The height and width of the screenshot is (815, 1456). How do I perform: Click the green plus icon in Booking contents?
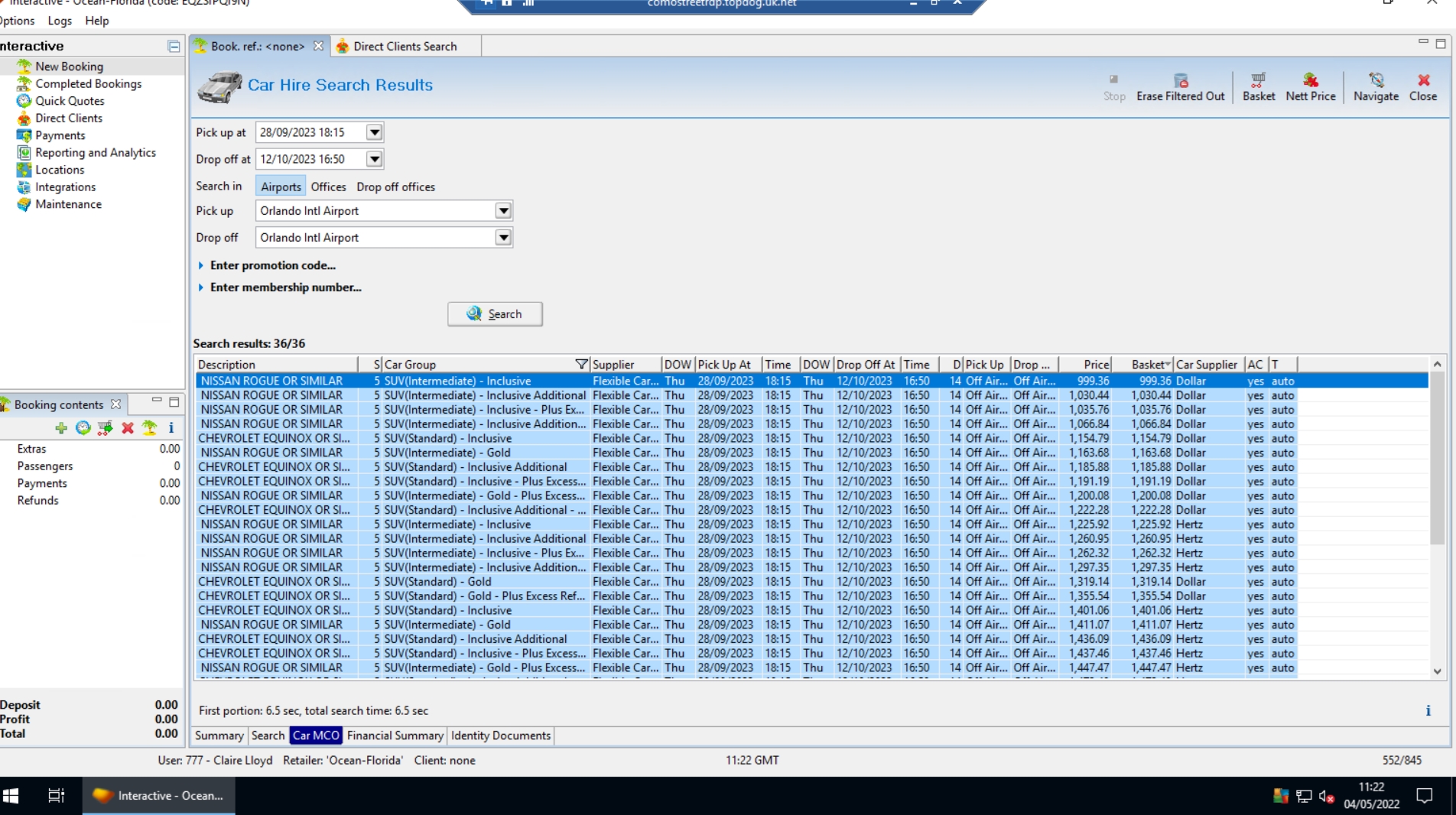point(61,428)
